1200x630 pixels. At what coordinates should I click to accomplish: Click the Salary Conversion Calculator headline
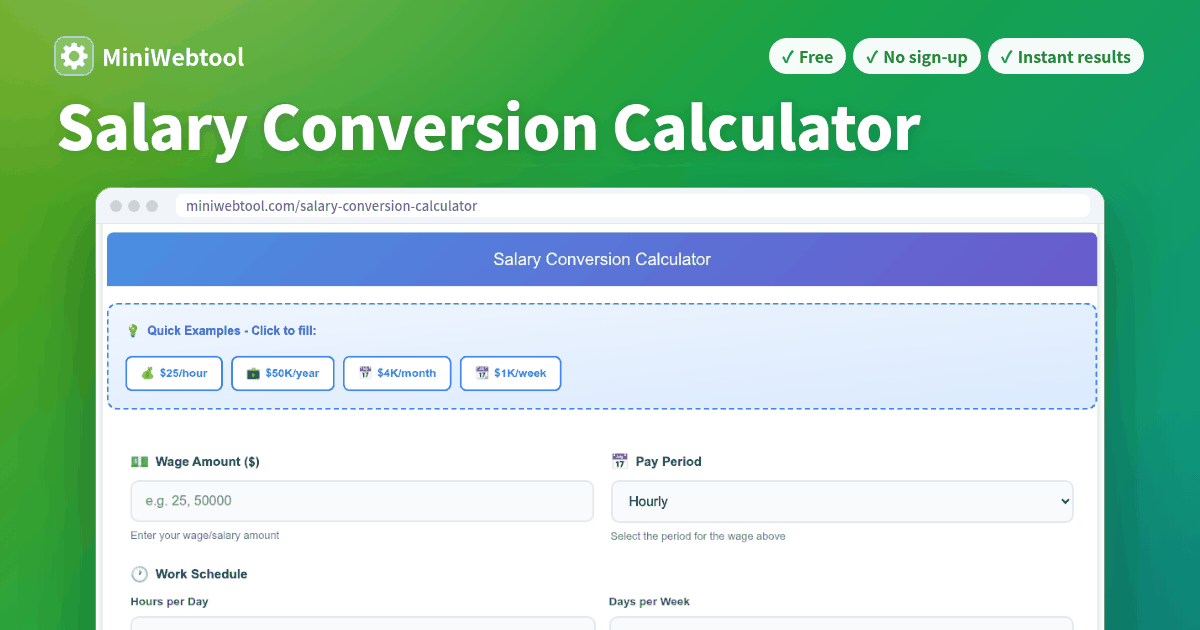(488, 128)
